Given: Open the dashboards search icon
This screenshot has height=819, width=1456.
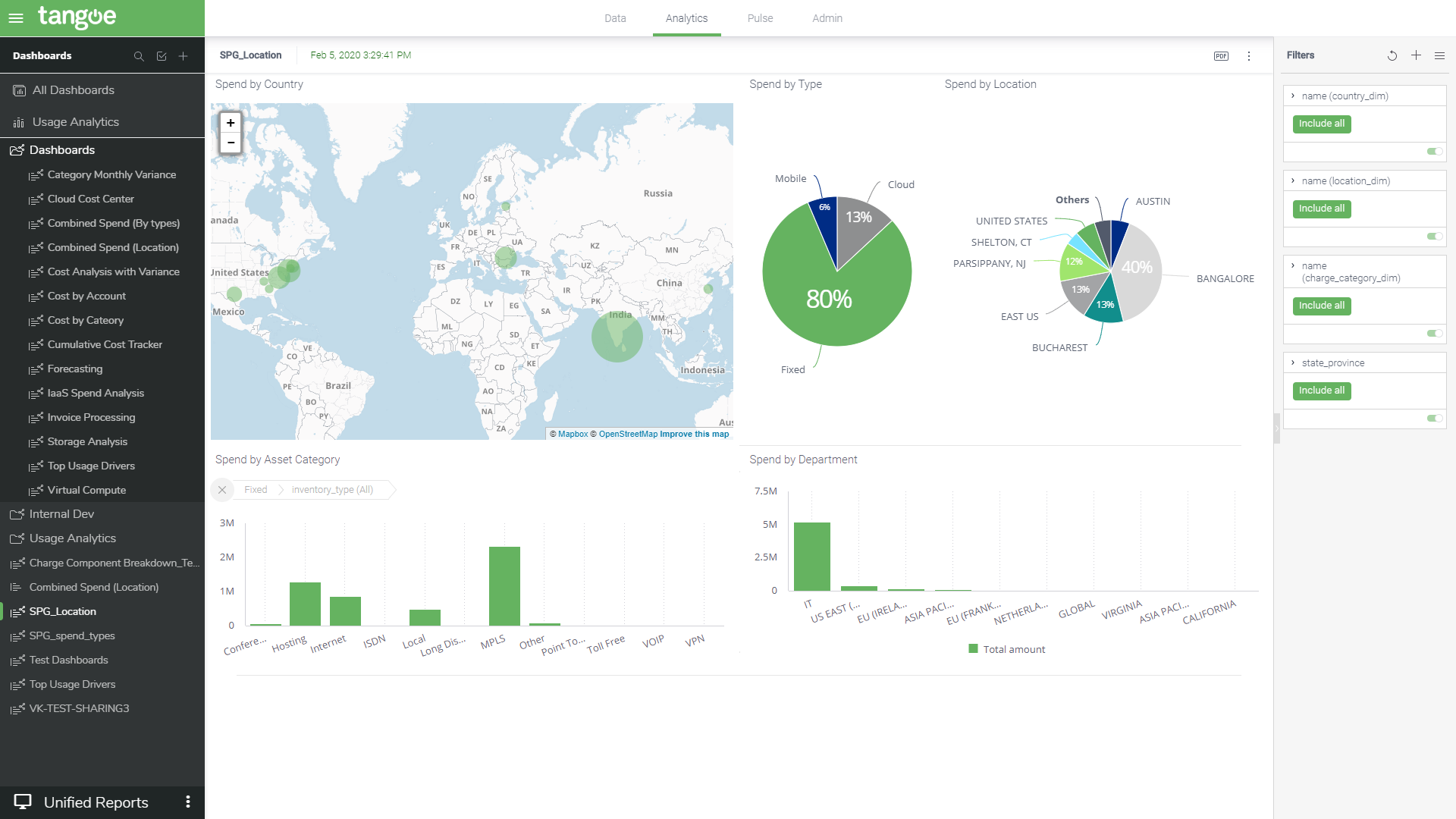Looking at the screenshot, I should (139, 55).
